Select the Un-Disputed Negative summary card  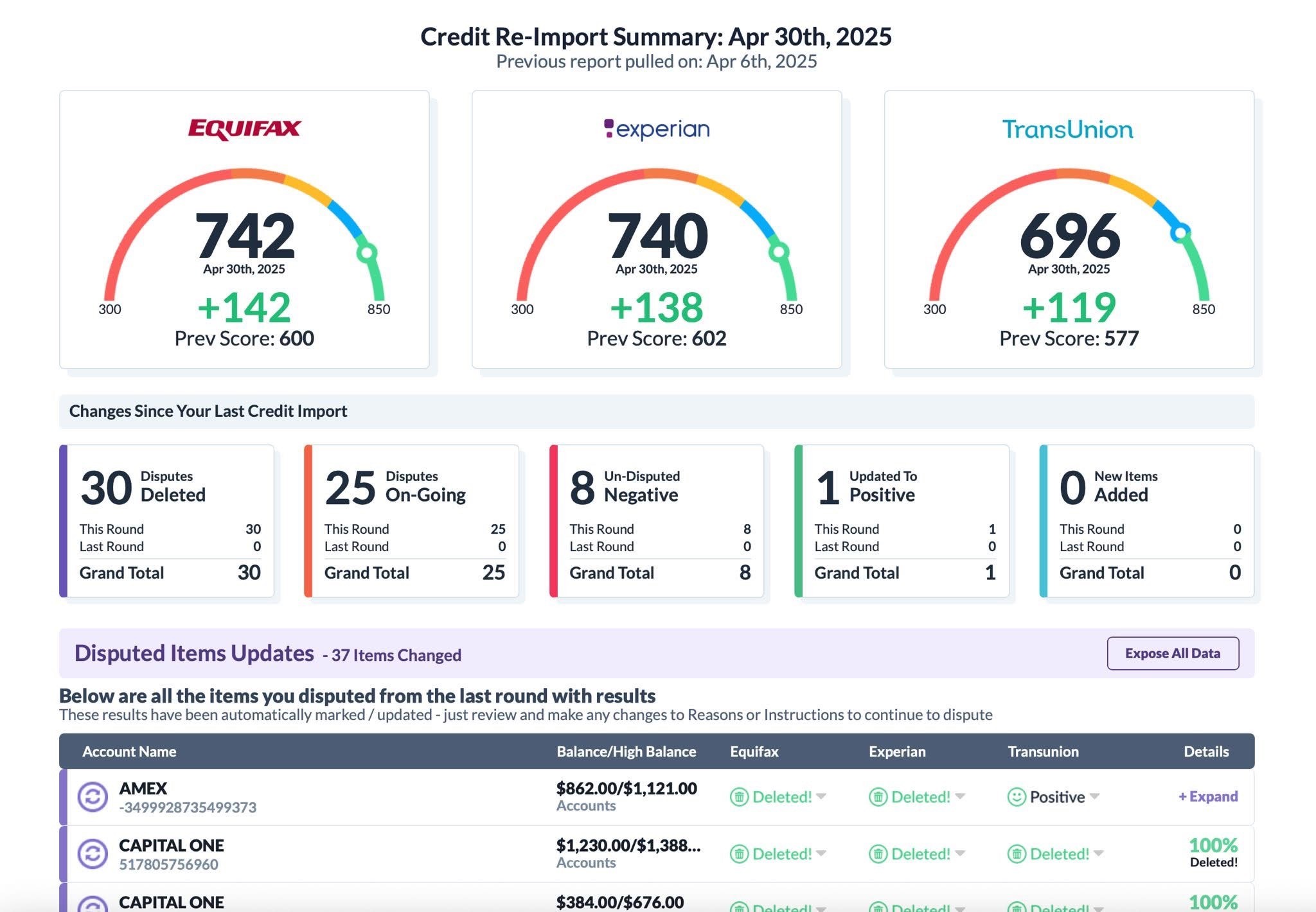coord(657,521)
